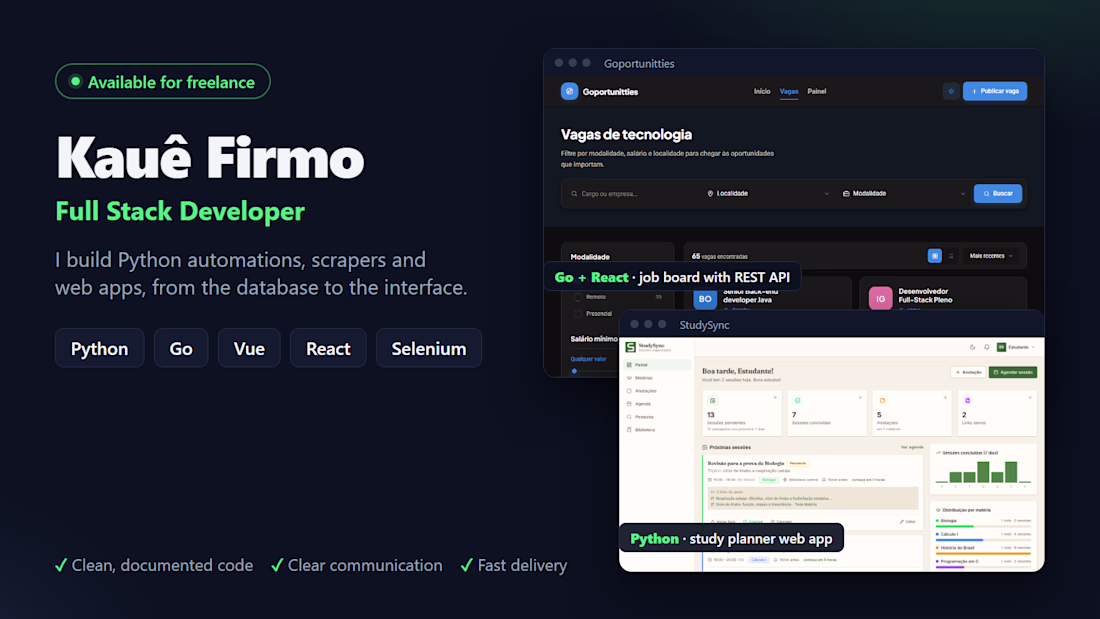
Task: Click the plus on the Sessões pendentes card
Action: (775, 398)
